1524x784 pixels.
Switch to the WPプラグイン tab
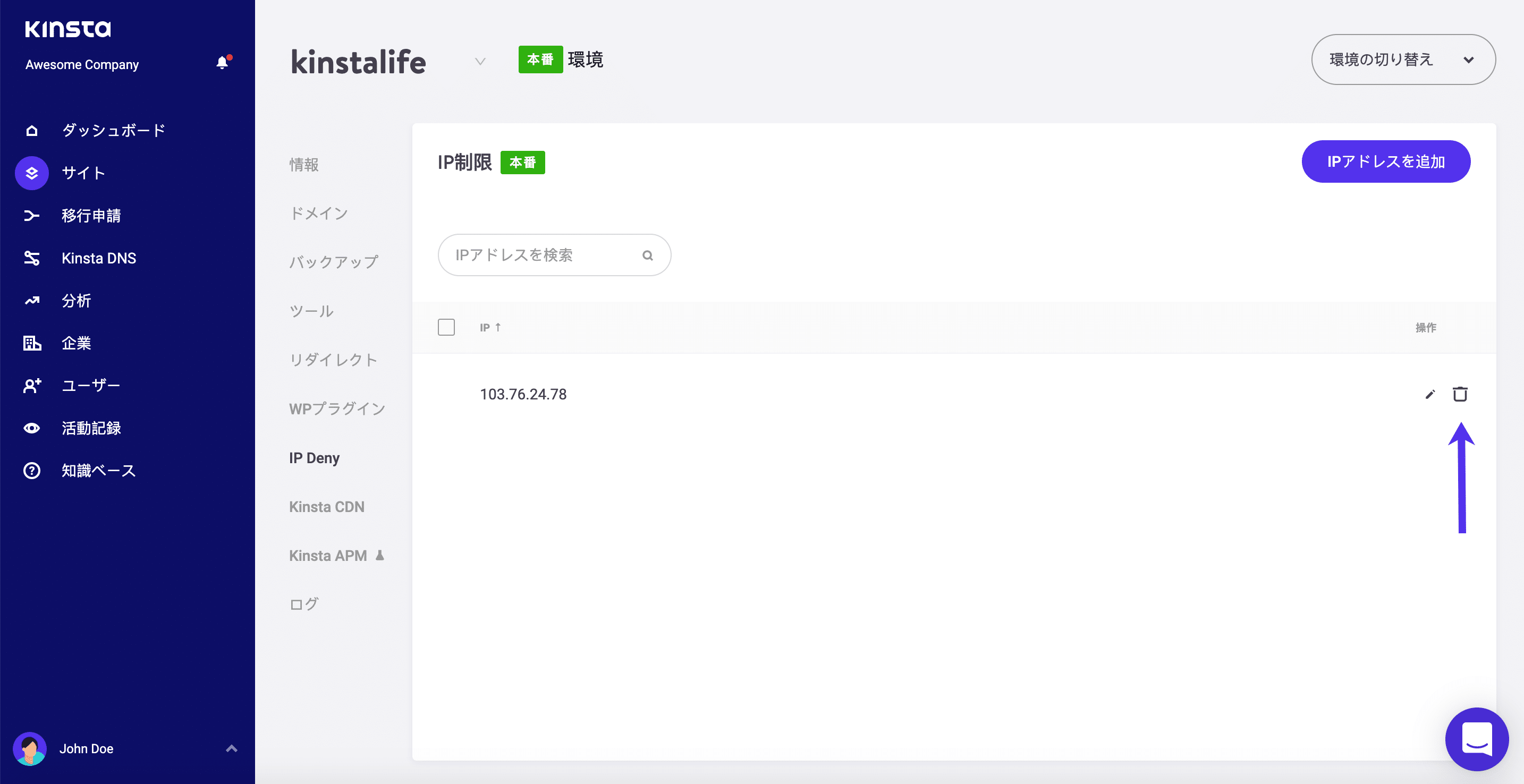[x=337, y=408]
